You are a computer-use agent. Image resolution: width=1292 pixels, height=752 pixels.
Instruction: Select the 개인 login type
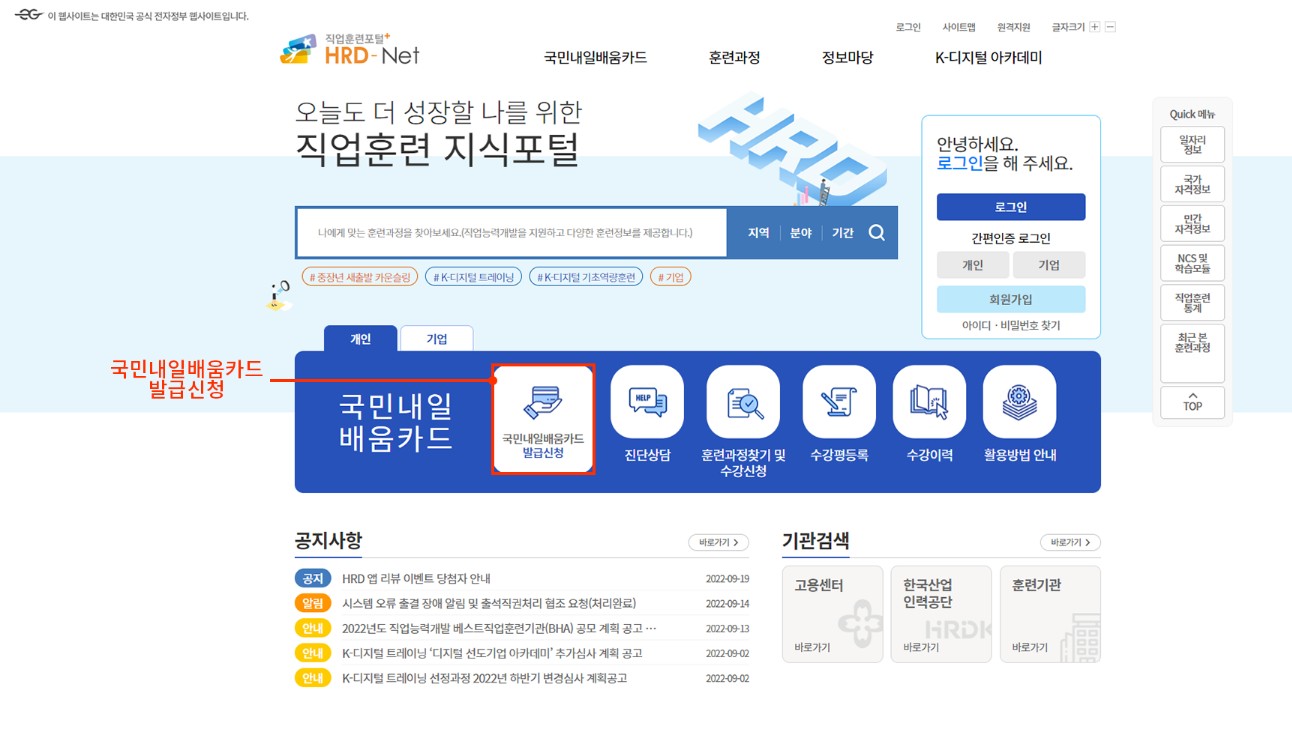(x=973, y=264)
